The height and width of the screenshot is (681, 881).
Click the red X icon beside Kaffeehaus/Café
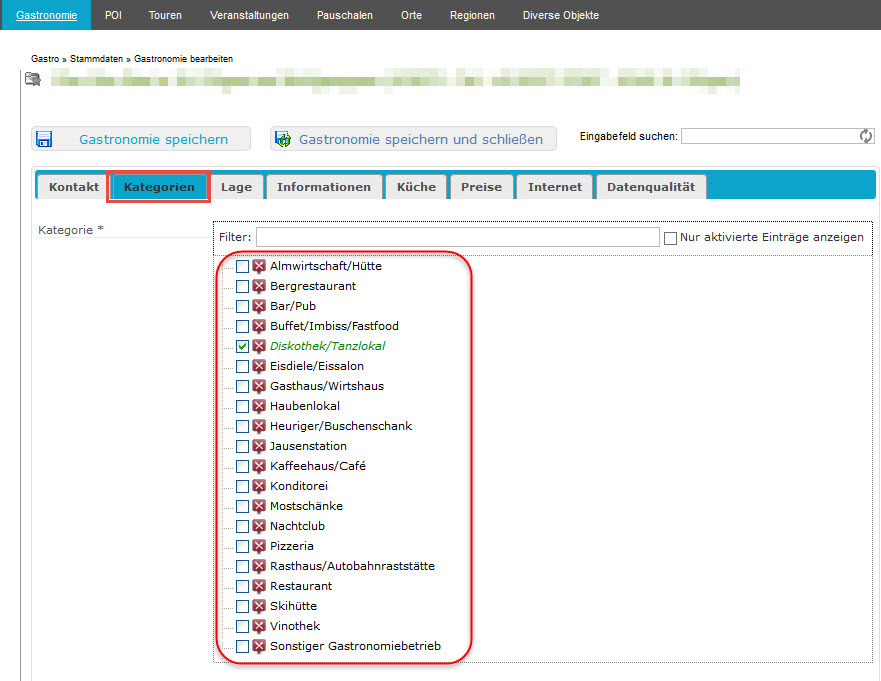tap(258, 466)
